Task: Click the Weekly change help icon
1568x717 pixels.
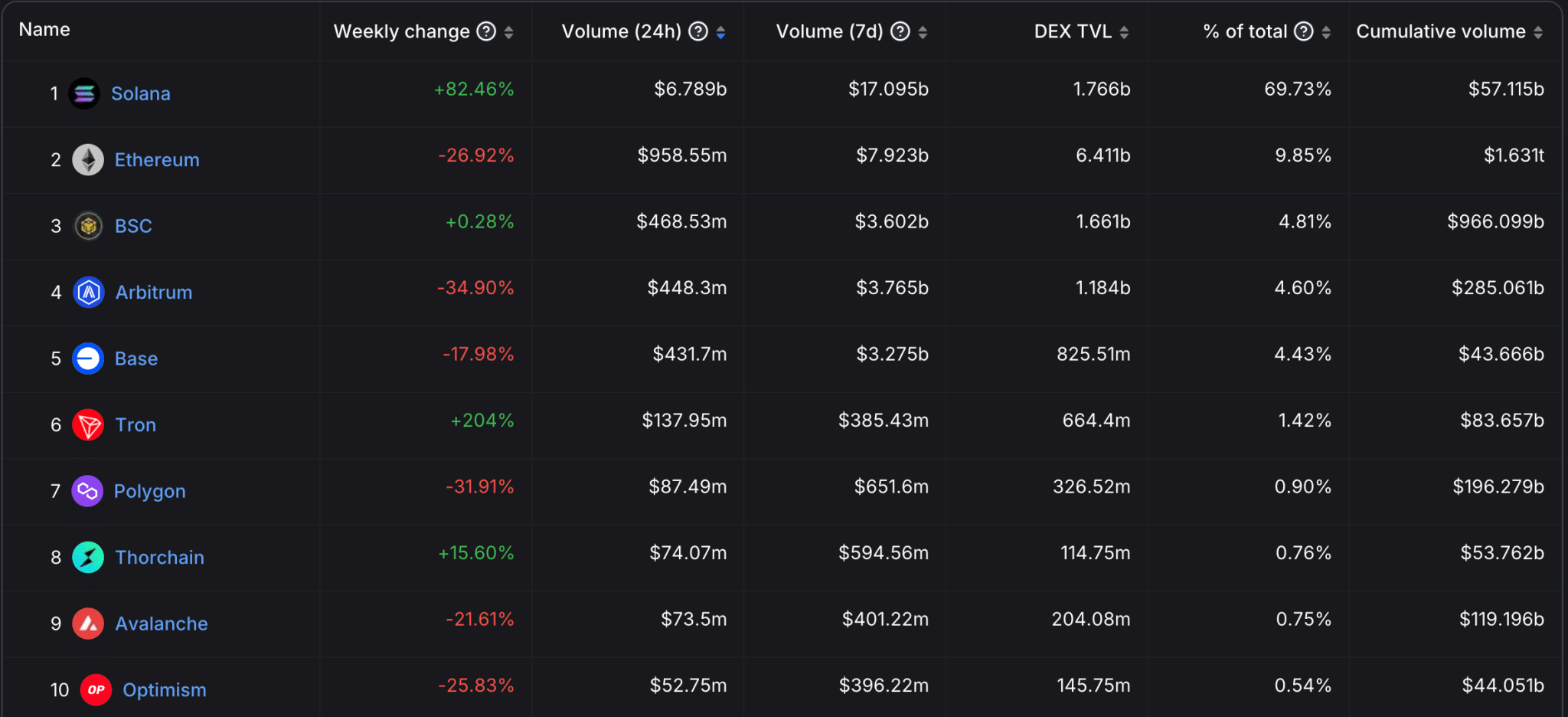Action: click(486, 31)
